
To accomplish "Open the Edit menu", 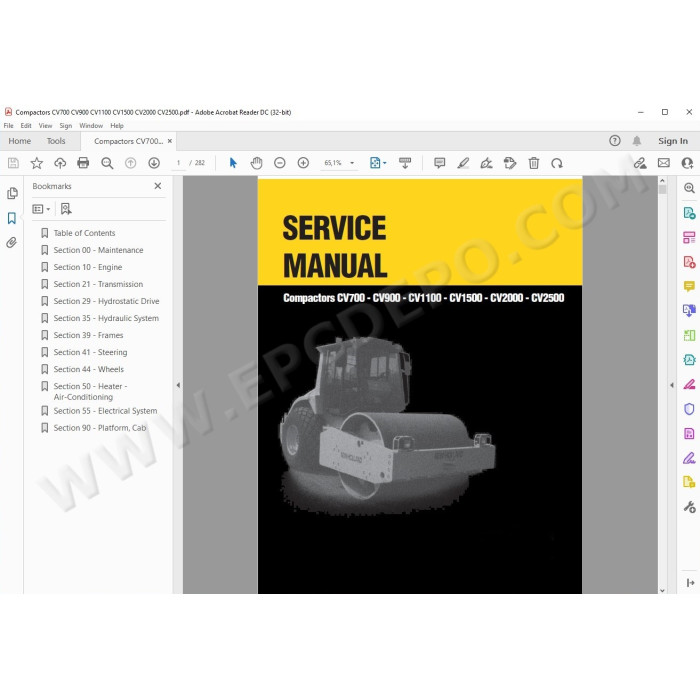I will tap(26, 126).
